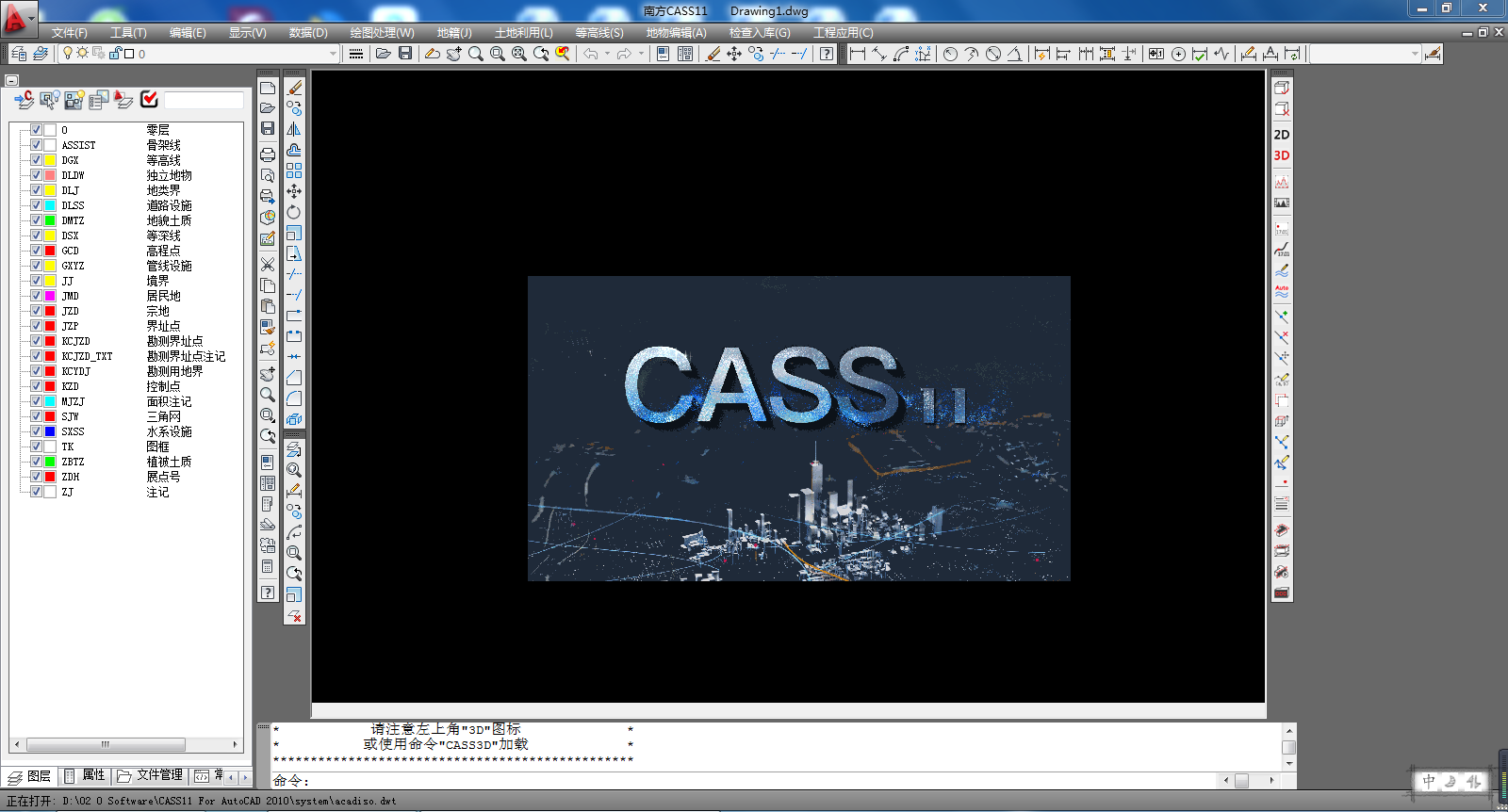Collapse the layer panel minus button
The width and height of the screenshot is (1508, 812).
[12, 81]
